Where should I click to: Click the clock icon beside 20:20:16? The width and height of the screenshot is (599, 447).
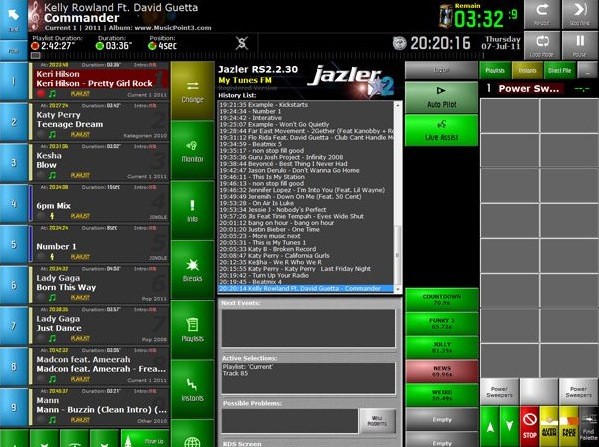400,43
